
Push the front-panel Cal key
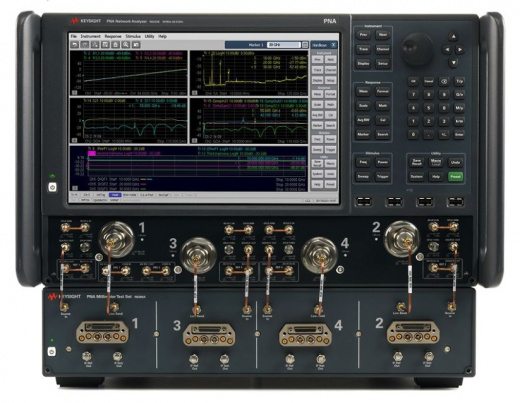pyautogui.click(x=383, y=120)
